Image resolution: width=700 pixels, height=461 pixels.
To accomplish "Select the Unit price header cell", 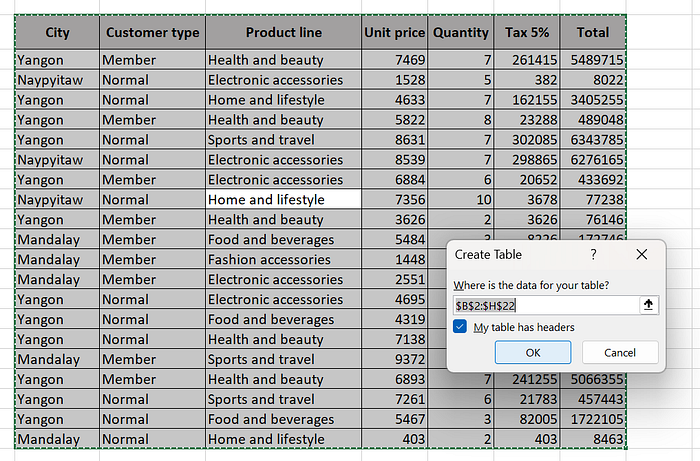I will [395, 32].
